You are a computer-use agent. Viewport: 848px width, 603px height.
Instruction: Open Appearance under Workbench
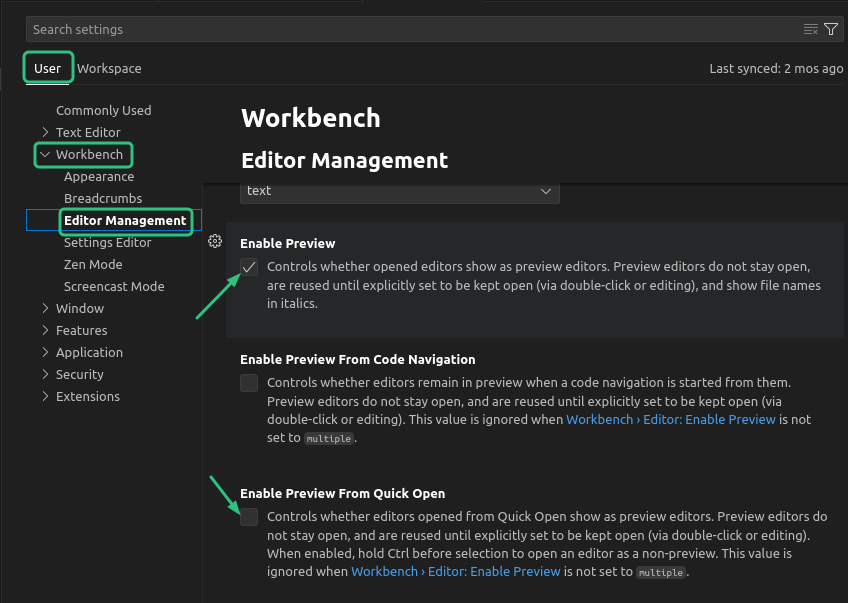pyautogui.click(x=99, y=176)
